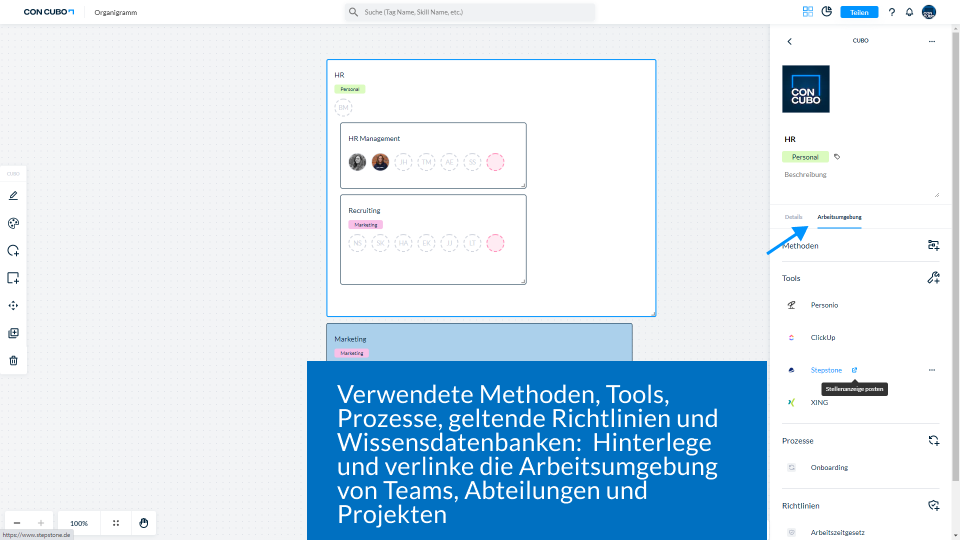Open the notifications bell
960x540 pixels.
coord(909,12)
